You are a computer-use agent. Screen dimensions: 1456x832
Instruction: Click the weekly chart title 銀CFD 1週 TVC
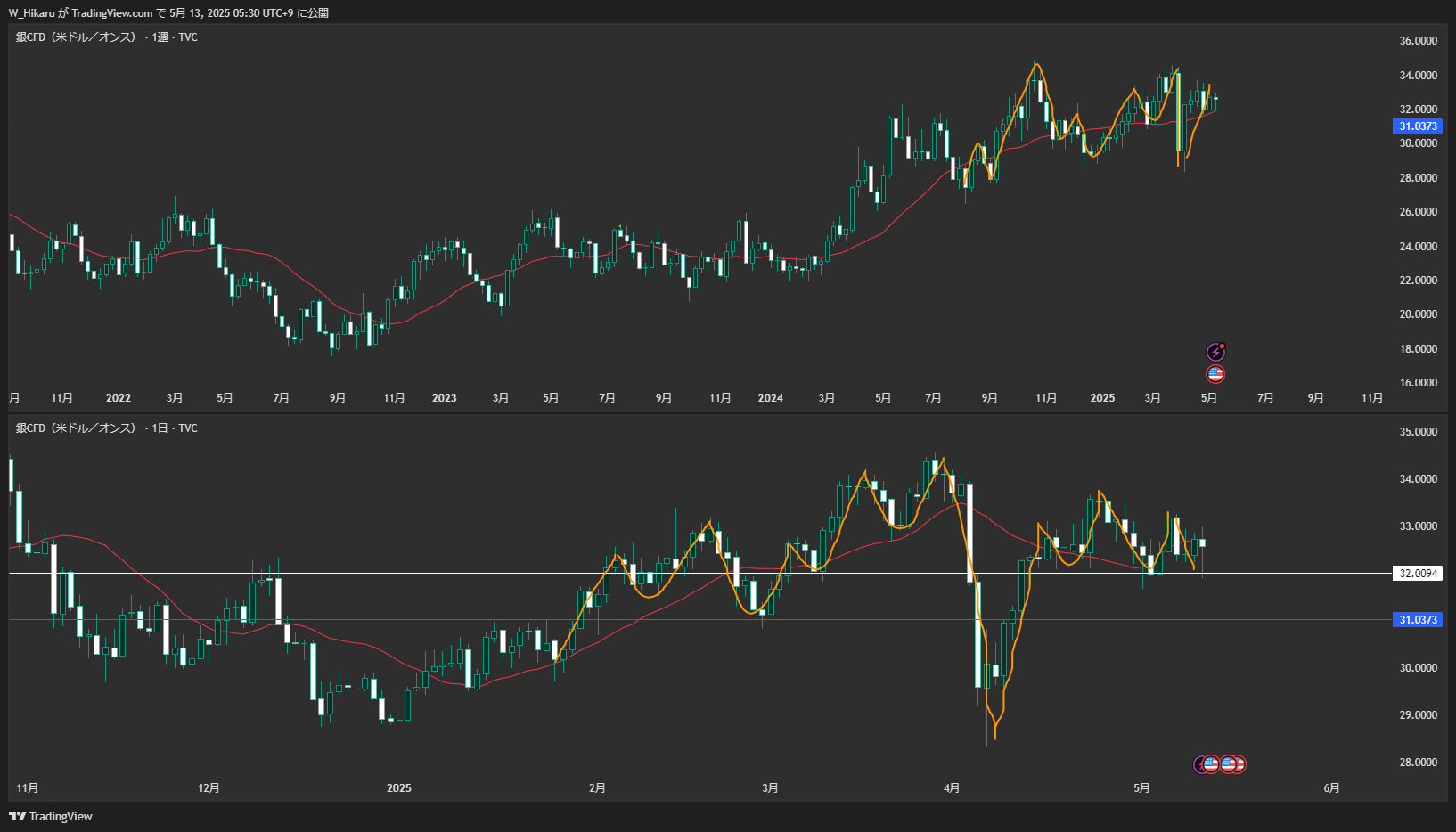107,37
